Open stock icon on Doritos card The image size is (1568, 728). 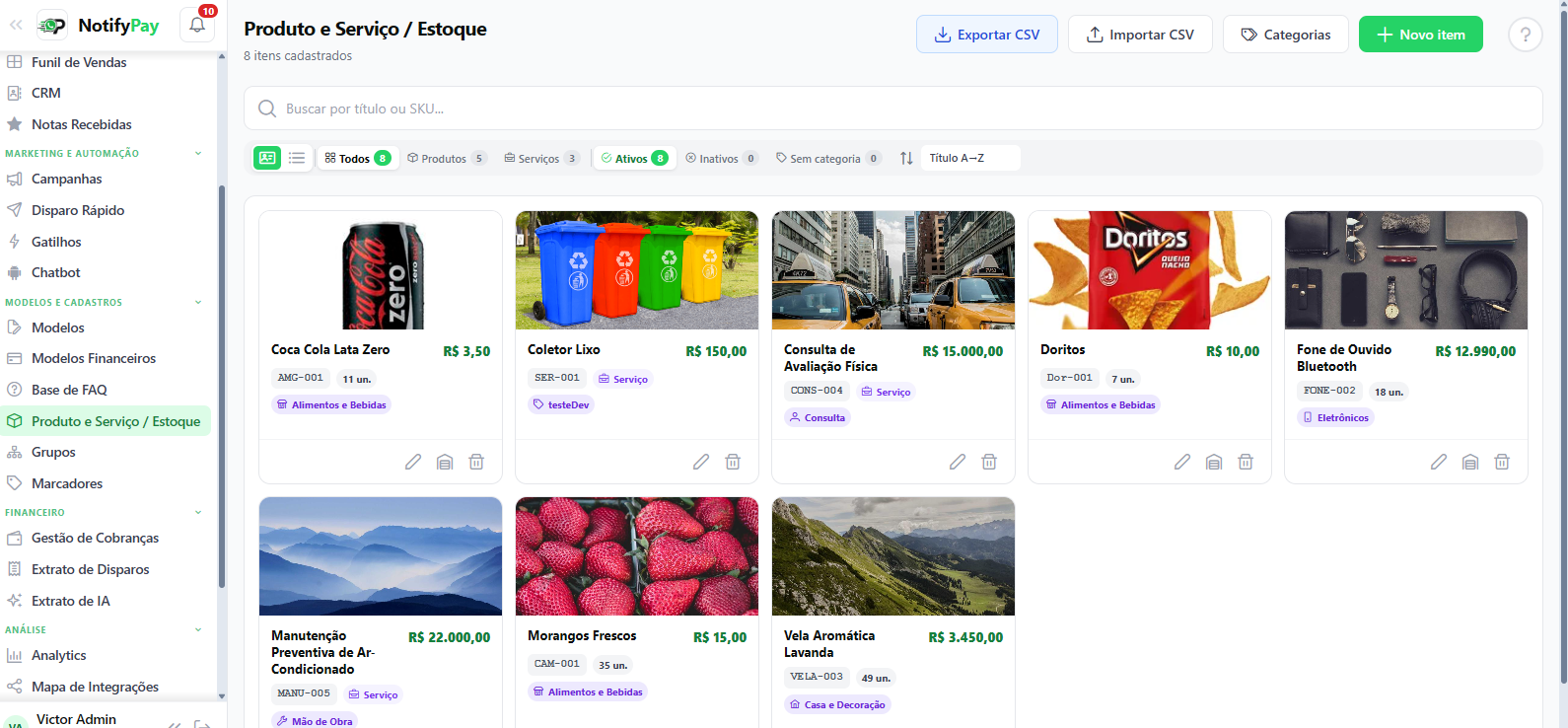[1214, 462]
